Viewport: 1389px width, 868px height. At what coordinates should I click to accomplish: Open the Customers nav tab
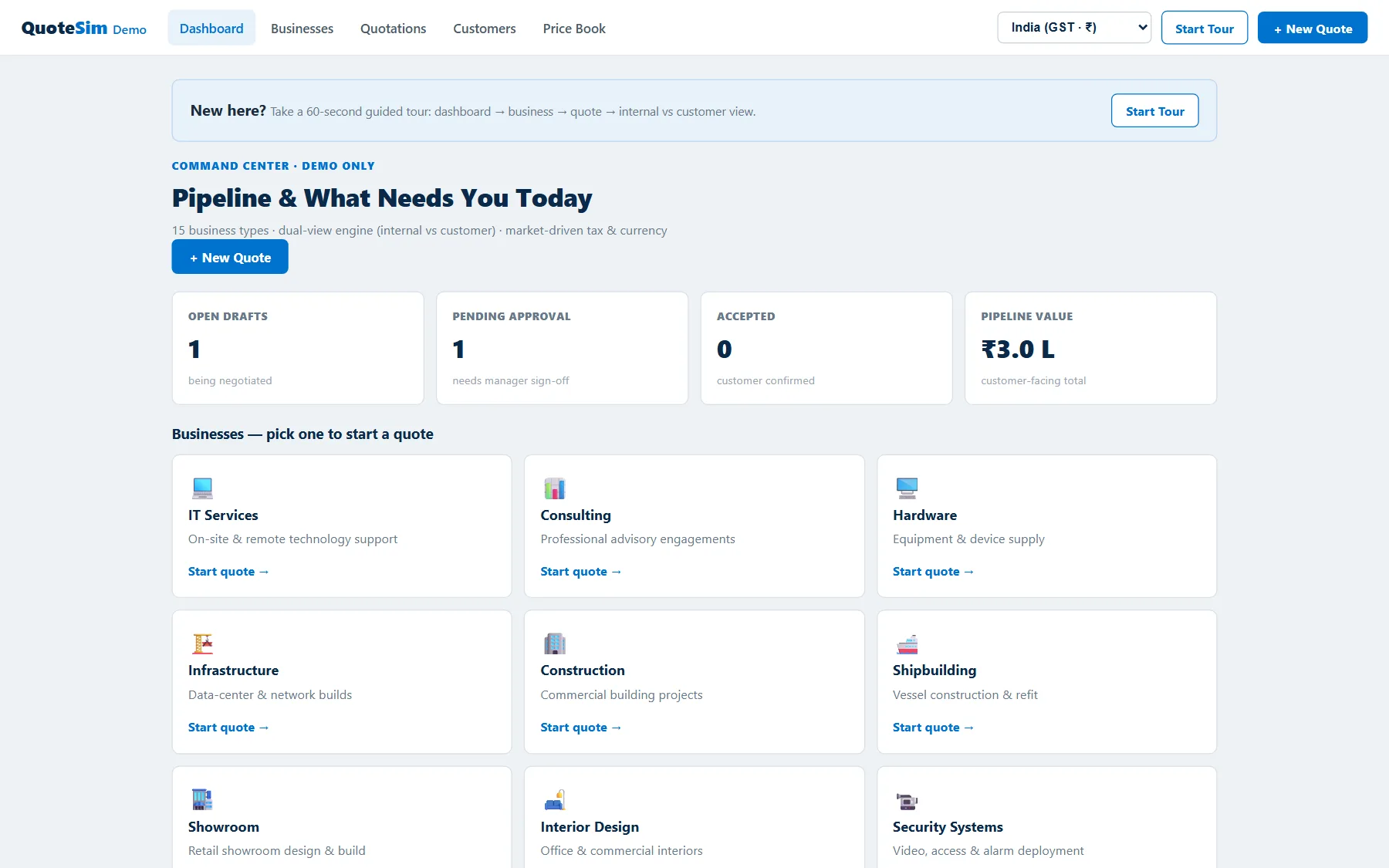coord(484,28)
